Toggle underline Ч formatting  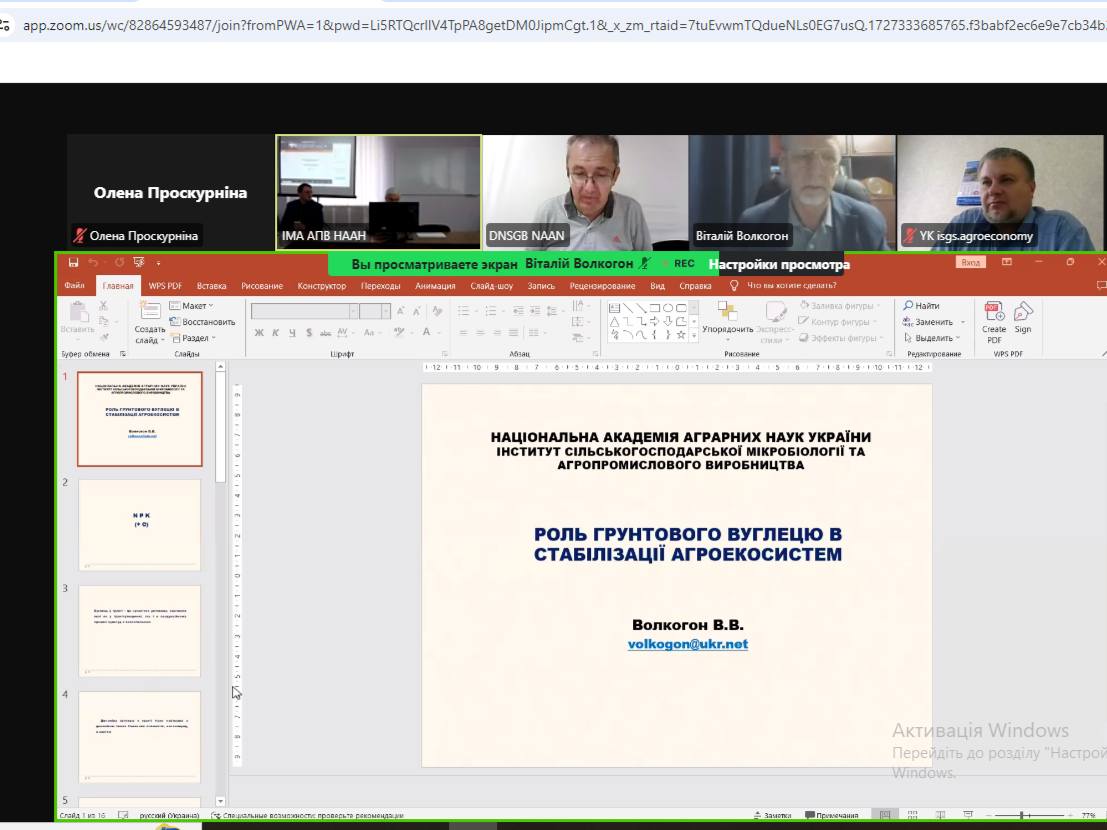(292, 332)
